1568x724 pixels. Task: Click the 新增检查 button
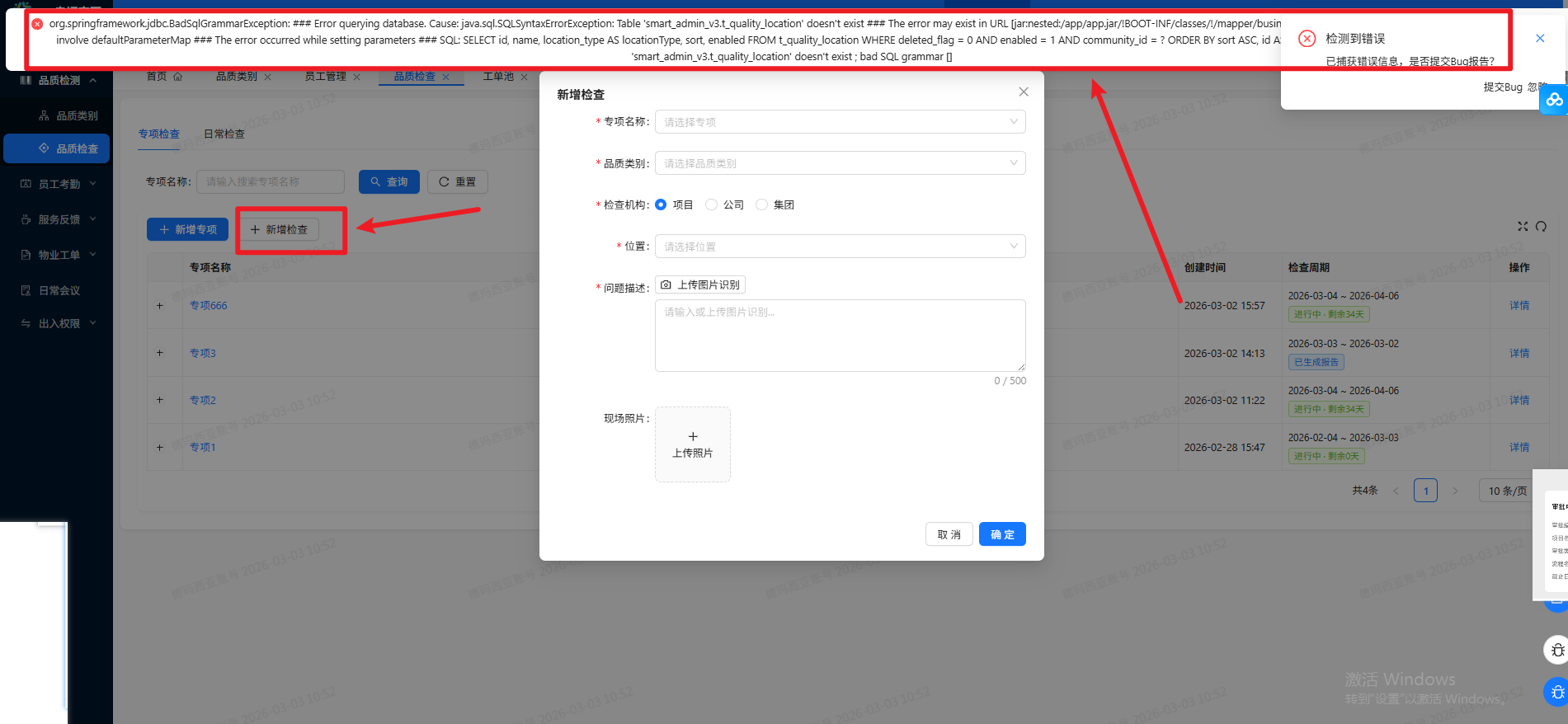pyautogui.click(x=279, y=229)
